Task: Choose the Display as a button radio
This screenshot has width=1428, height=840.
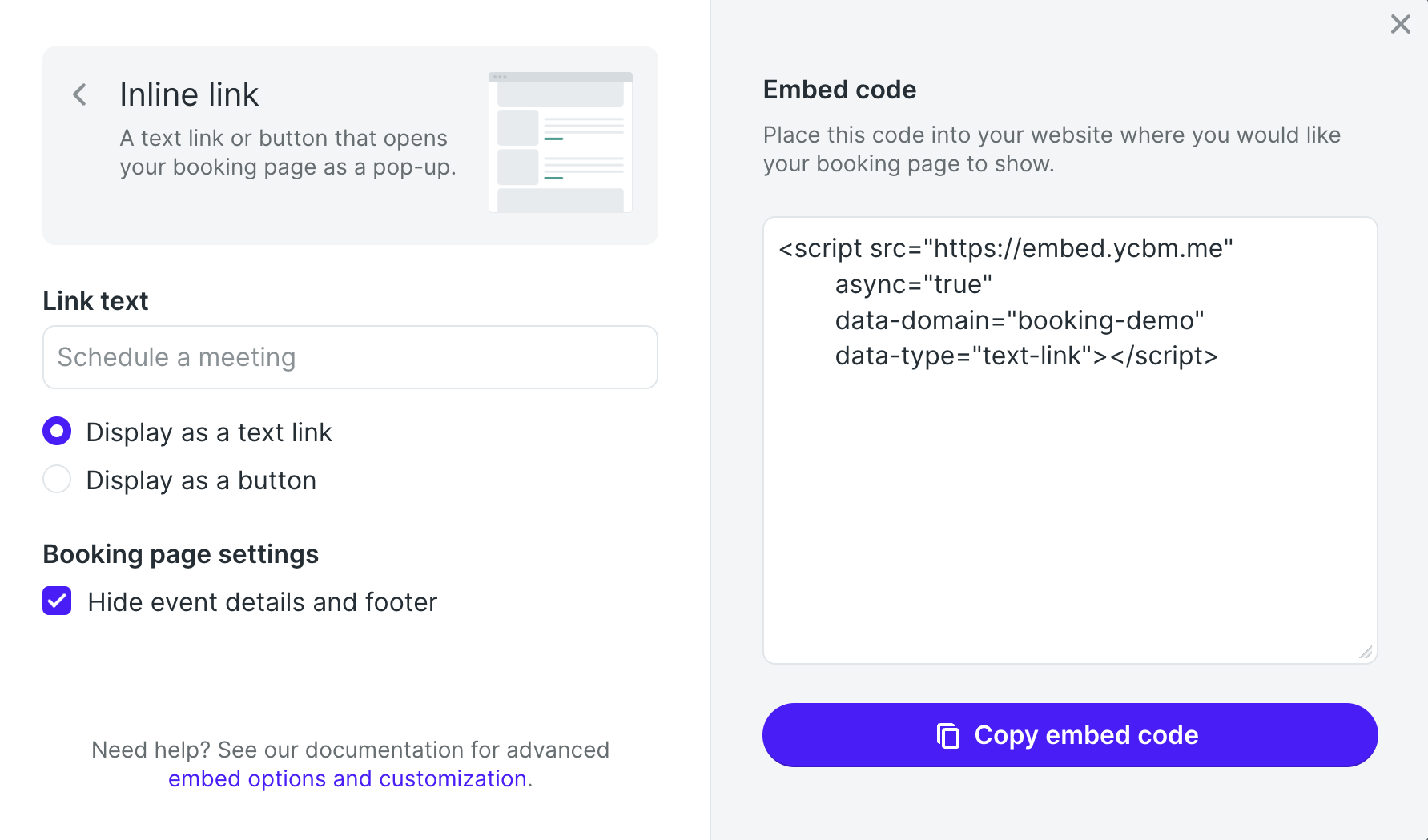Action: 57,480
